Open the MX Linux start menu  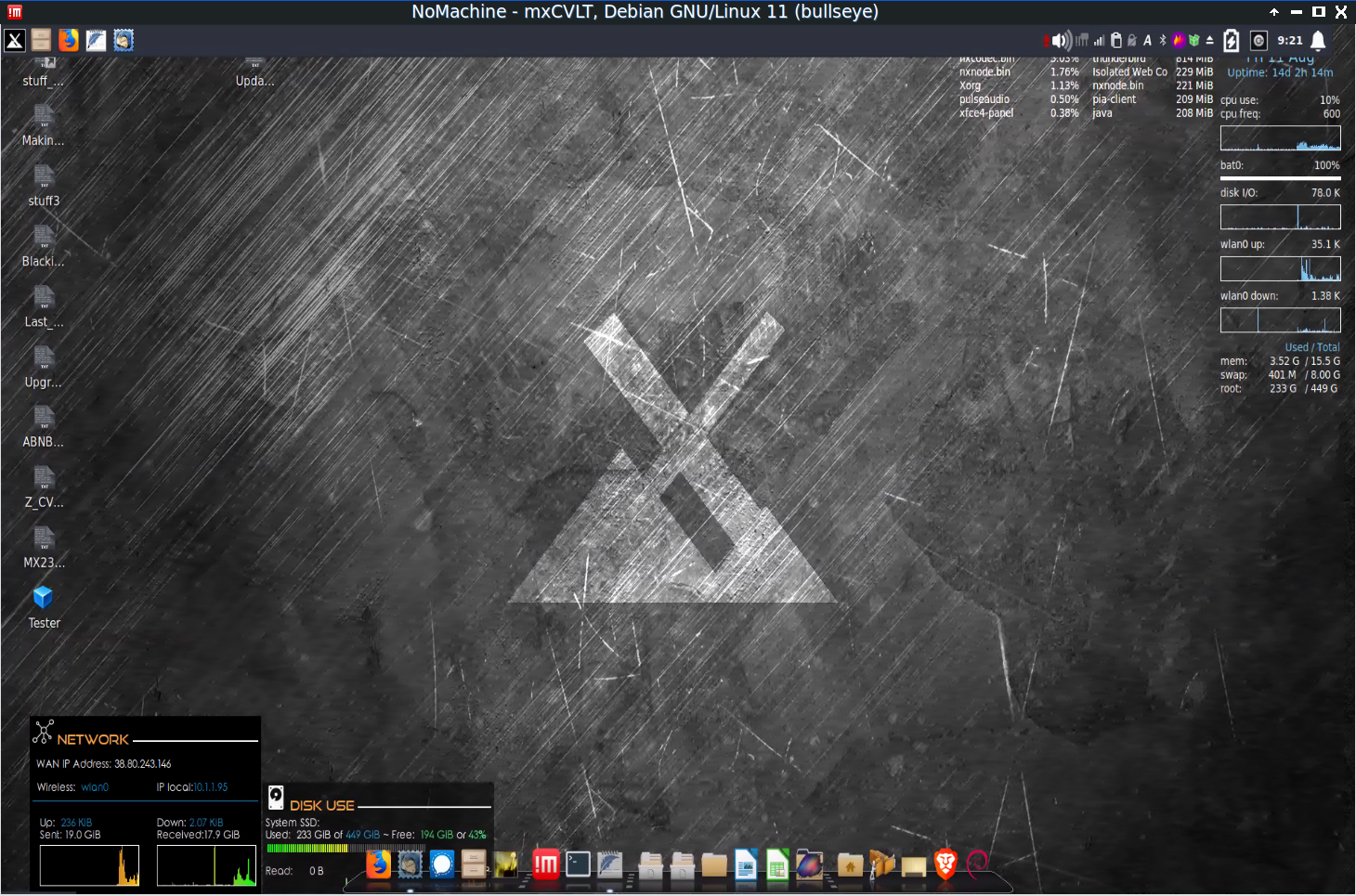click(x=14, y=40)
